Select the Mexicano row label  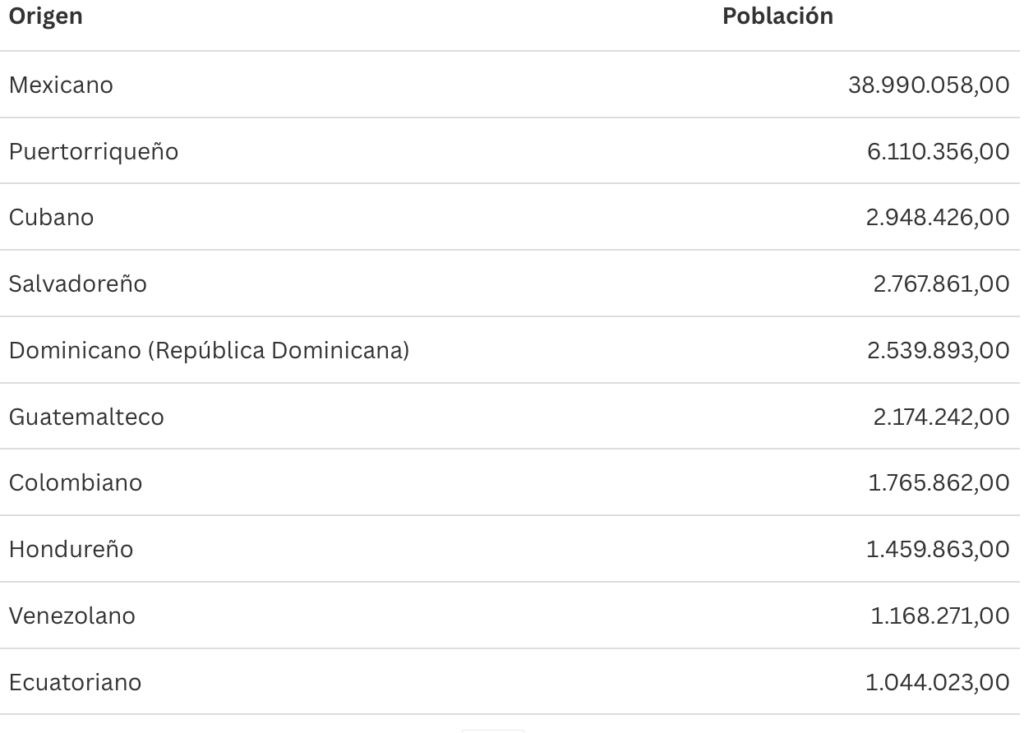61,85
